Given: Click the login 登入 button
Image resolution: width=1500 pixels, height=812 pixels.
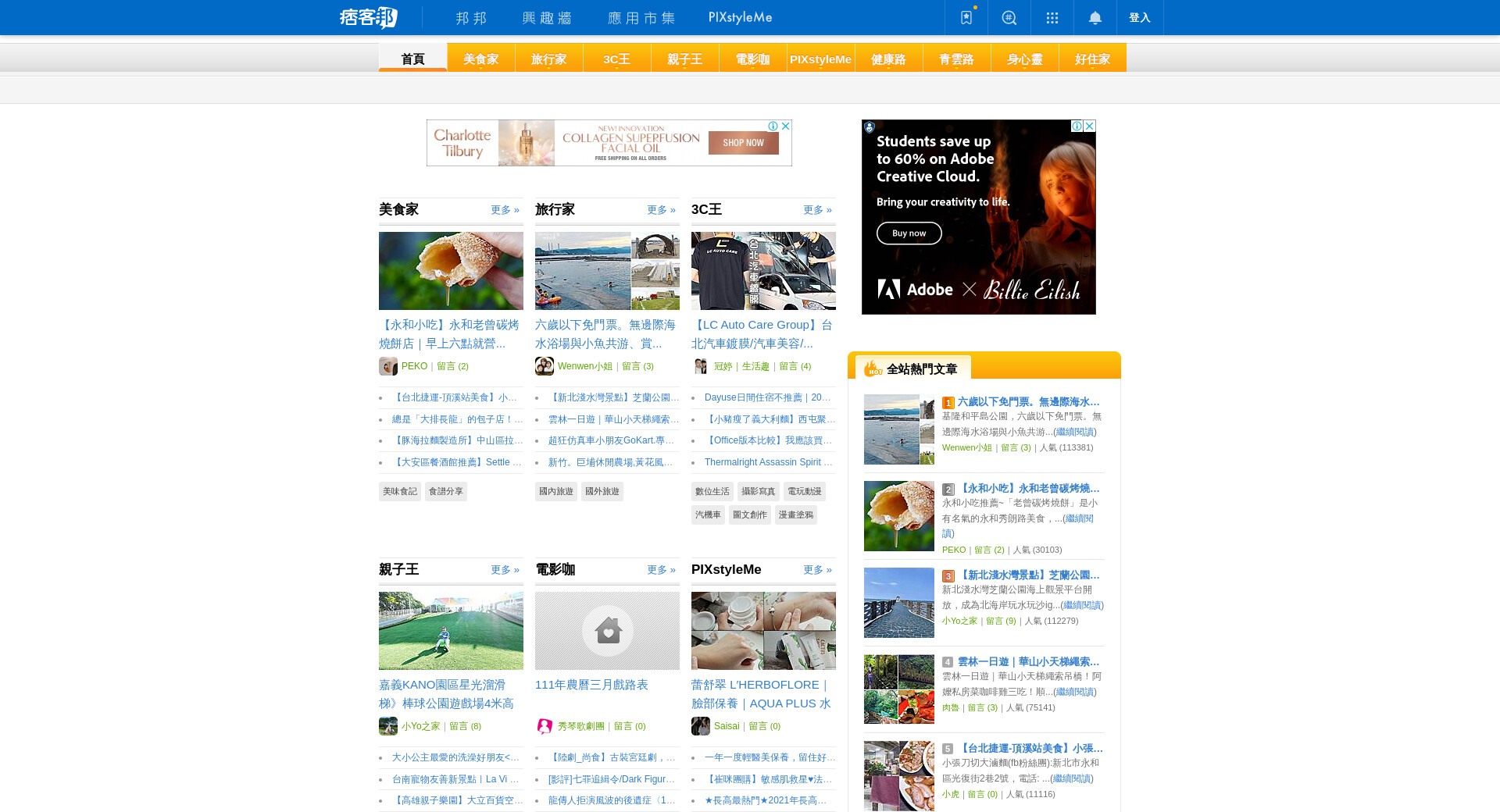Looking at the screenshot, I should pos(1140,17).
